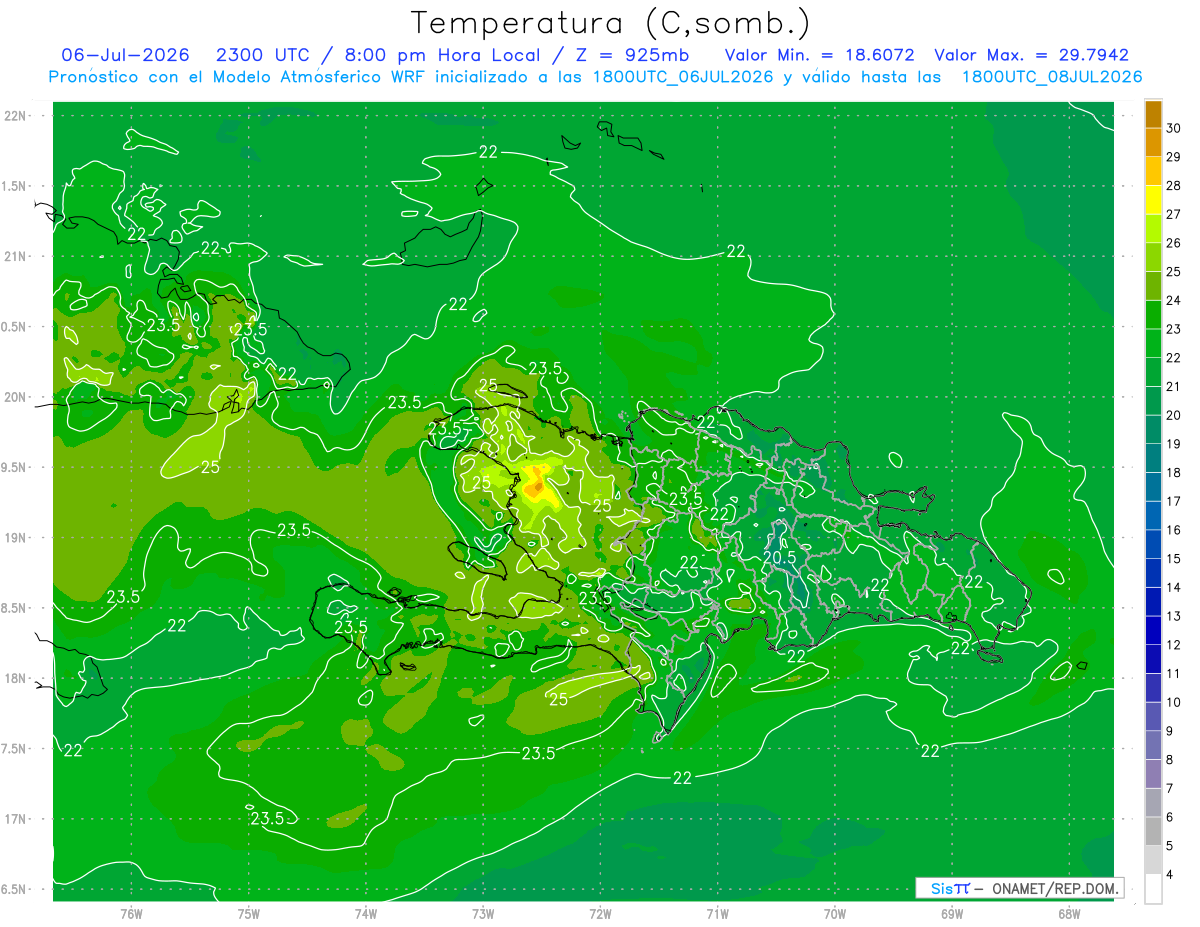The image size is (1200, 927).
Task: Click the orange temperature hotspot over northern Haiti
Action: pyautogui.click(x=536, y=485)
